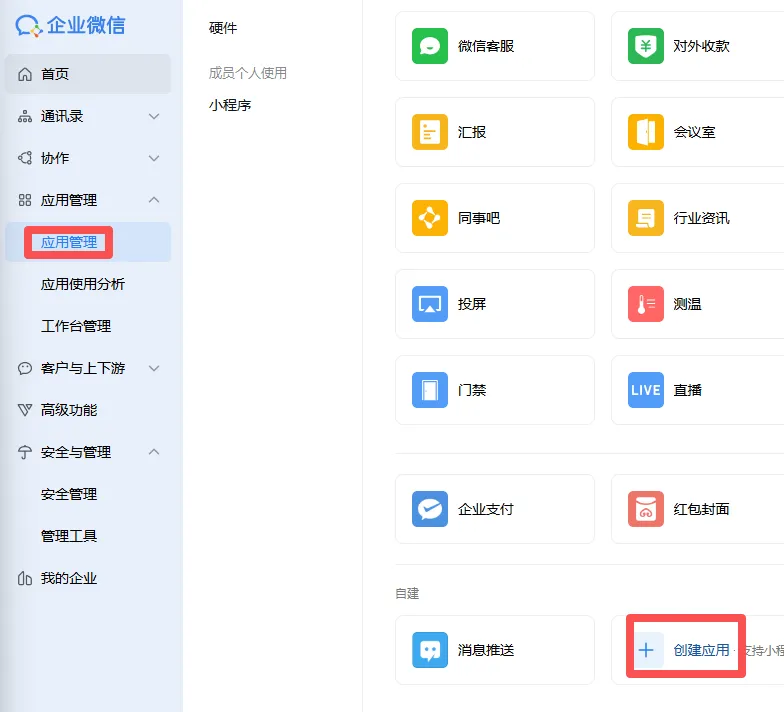The height and width of the screenshot is (712, 784).
Task: Click the 安全与管理 umbrella icon
Action: point(24,452)
